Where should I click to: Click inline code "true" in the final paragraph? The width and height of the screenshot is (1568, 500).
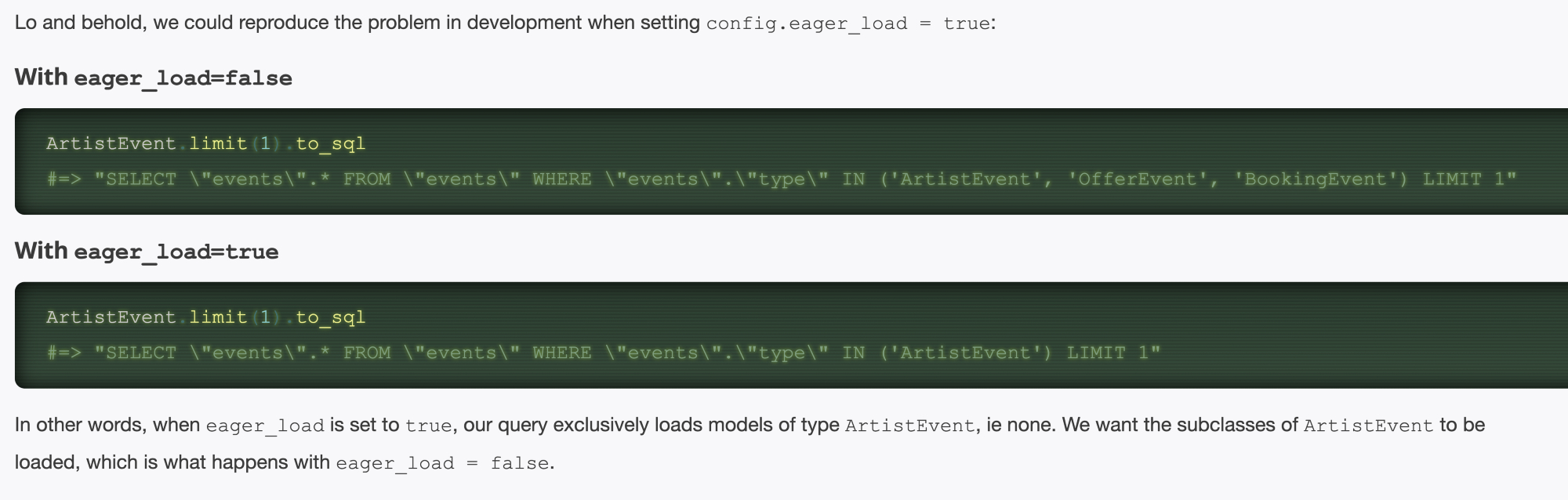click(428, 426)
